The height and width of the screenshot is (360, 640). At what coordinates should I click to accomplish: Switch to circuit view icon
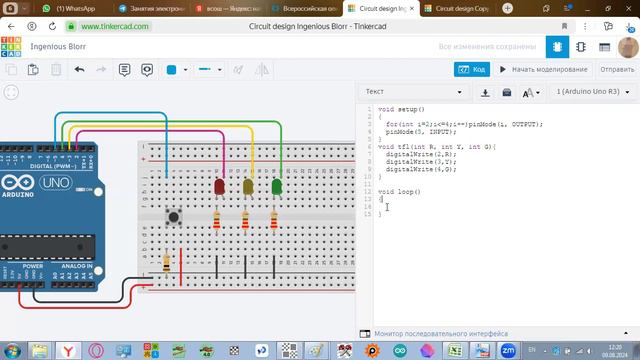557,47
